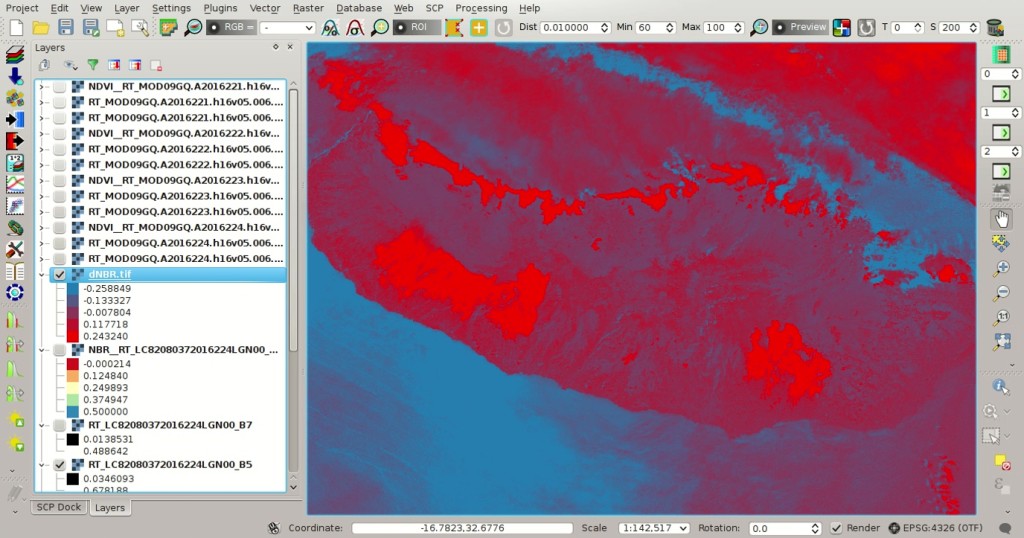This screenshot has height=538, width=1024.
Task: Select the Zoom In tool
Action: 1000,268
